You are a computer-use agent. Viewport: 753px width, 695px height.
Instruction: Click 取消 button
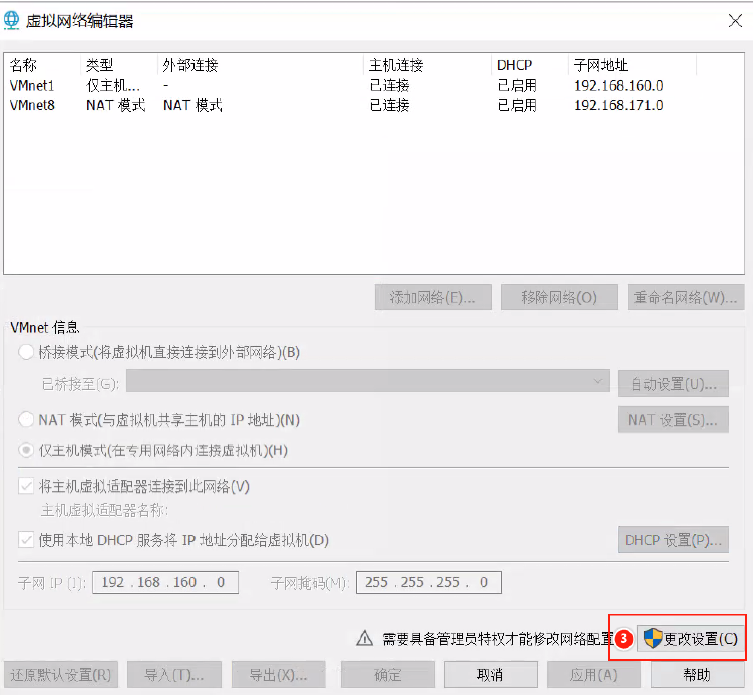click(490, 675)
